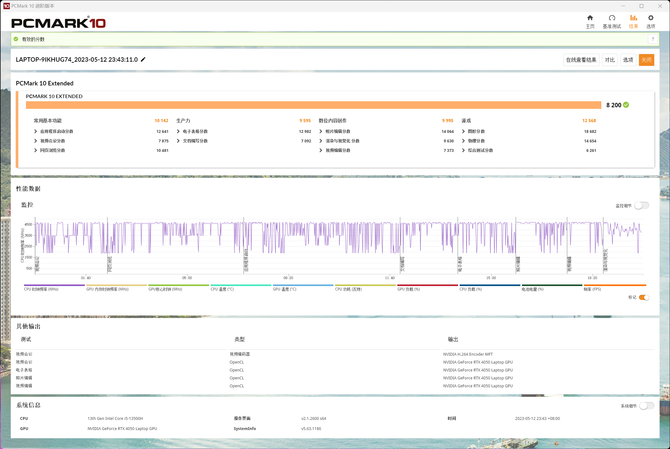
Task: Open the 选项 gear tab in top navigation
Action: [650, 21]
